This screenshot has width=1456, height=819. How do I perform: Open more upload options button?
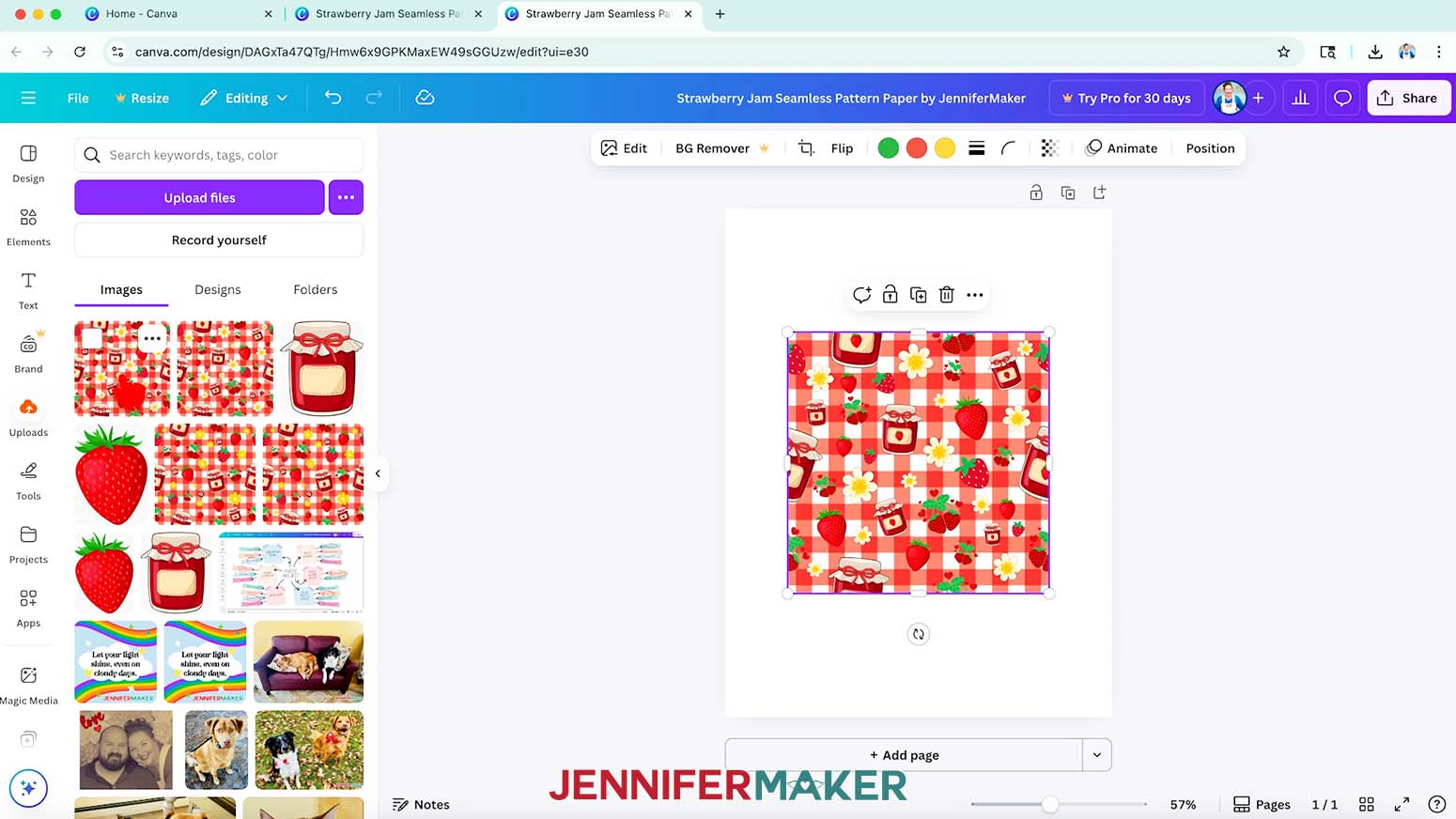(x=346, y=197)
